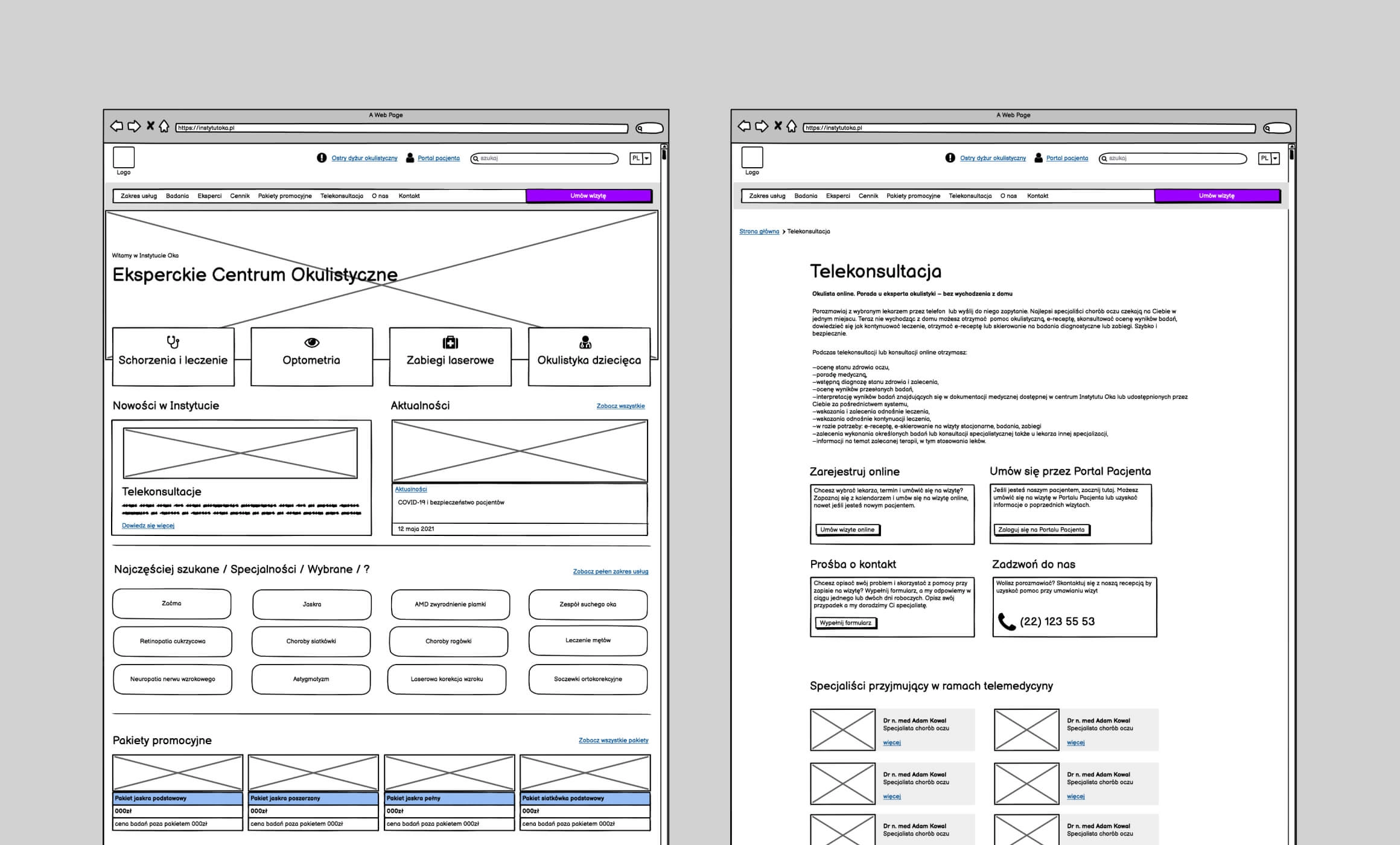Click the vertical scrollbar thumb in right window

coord(1291,154)
